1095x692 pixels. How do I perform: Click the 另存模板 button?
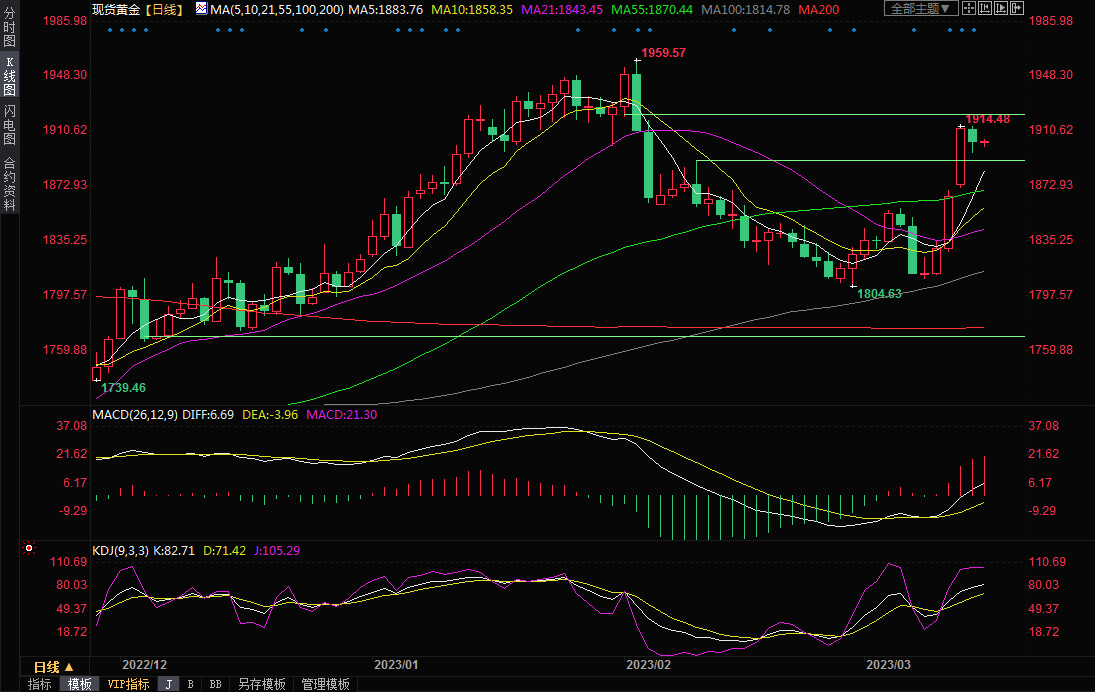click(x=261, y=684)
